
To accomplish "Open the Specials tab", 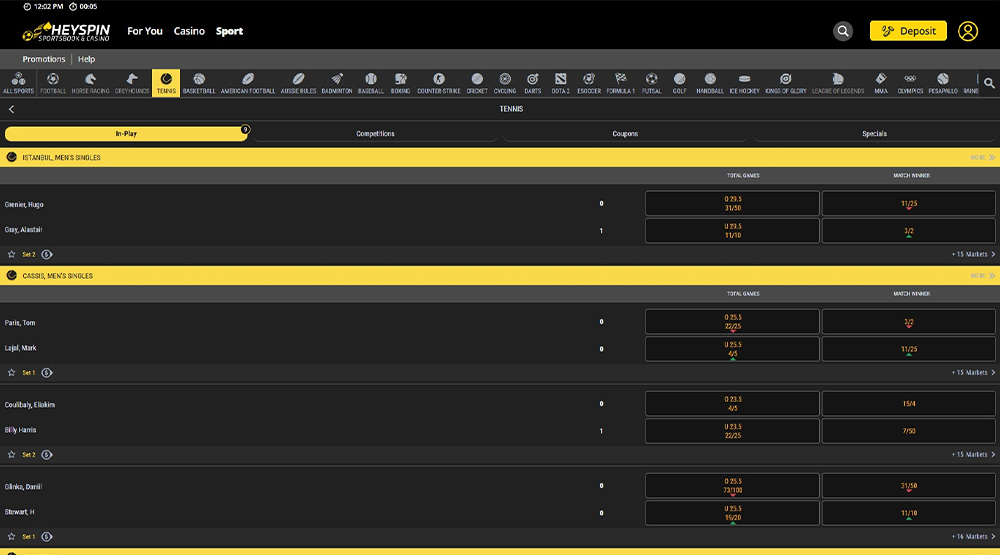I will pos(874,133).
